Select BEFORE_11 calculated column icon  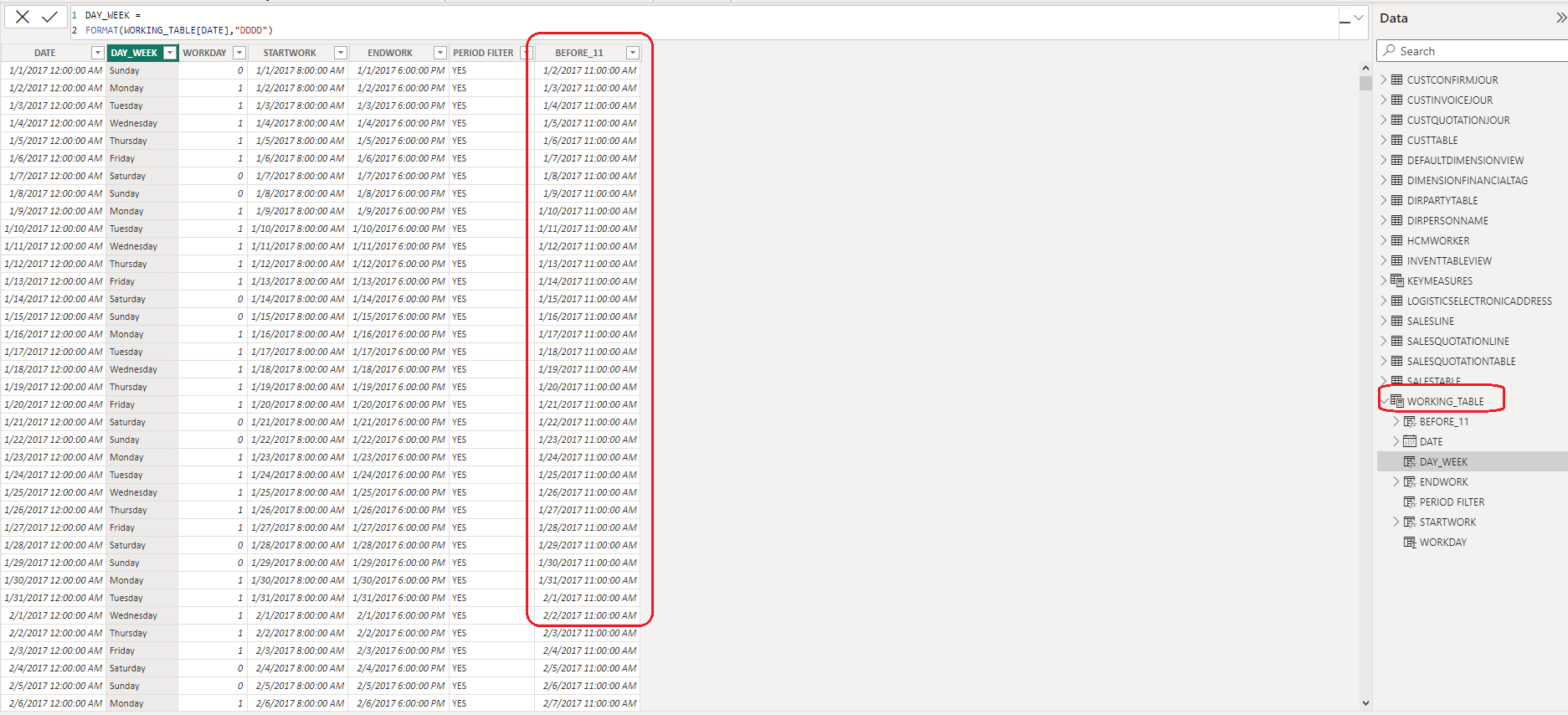[x=1410, y=422]
